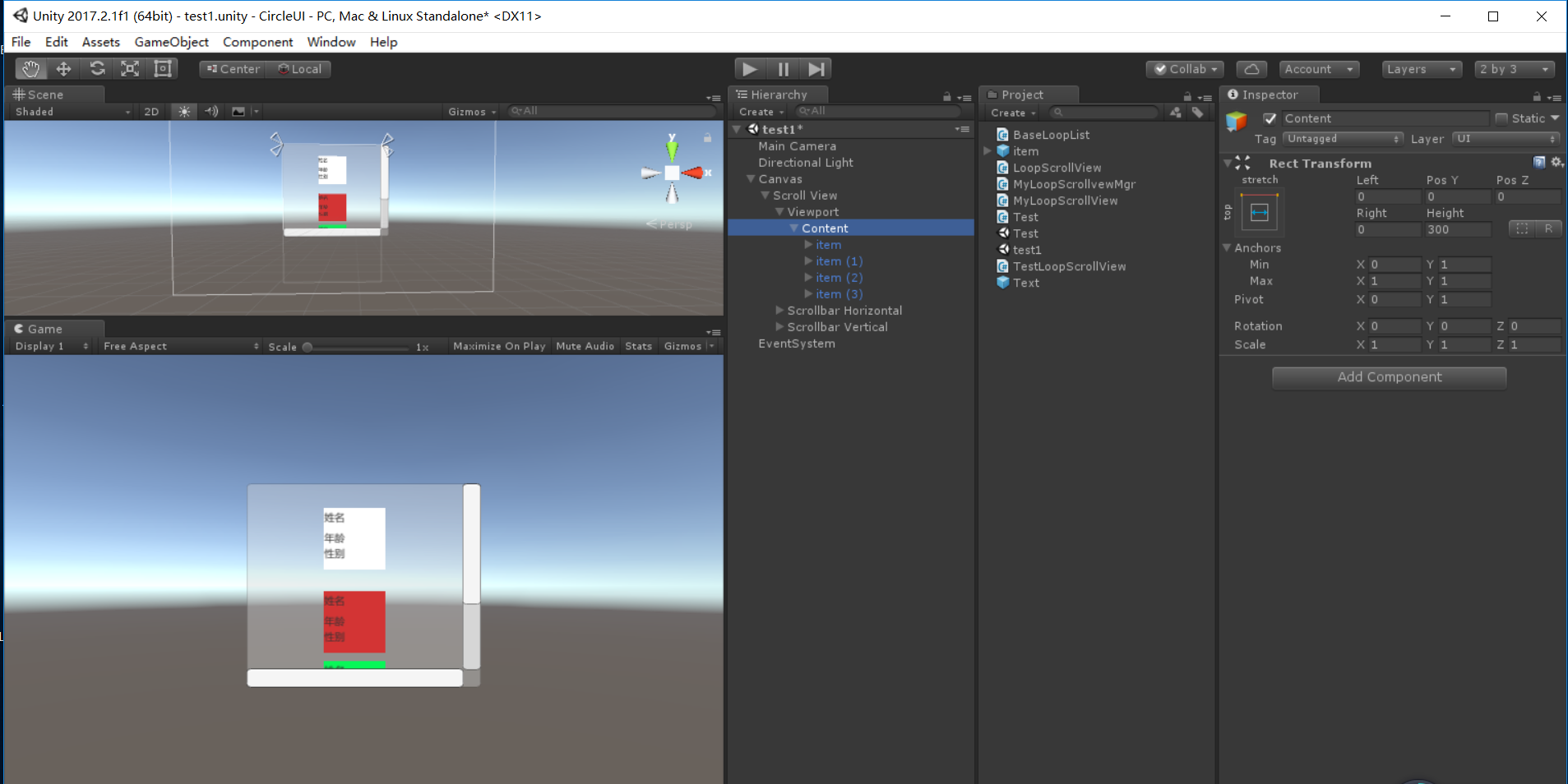Open the Project Create menu
The width and height of the screenshot is (1568, 784).
(x=1012, y=113)
